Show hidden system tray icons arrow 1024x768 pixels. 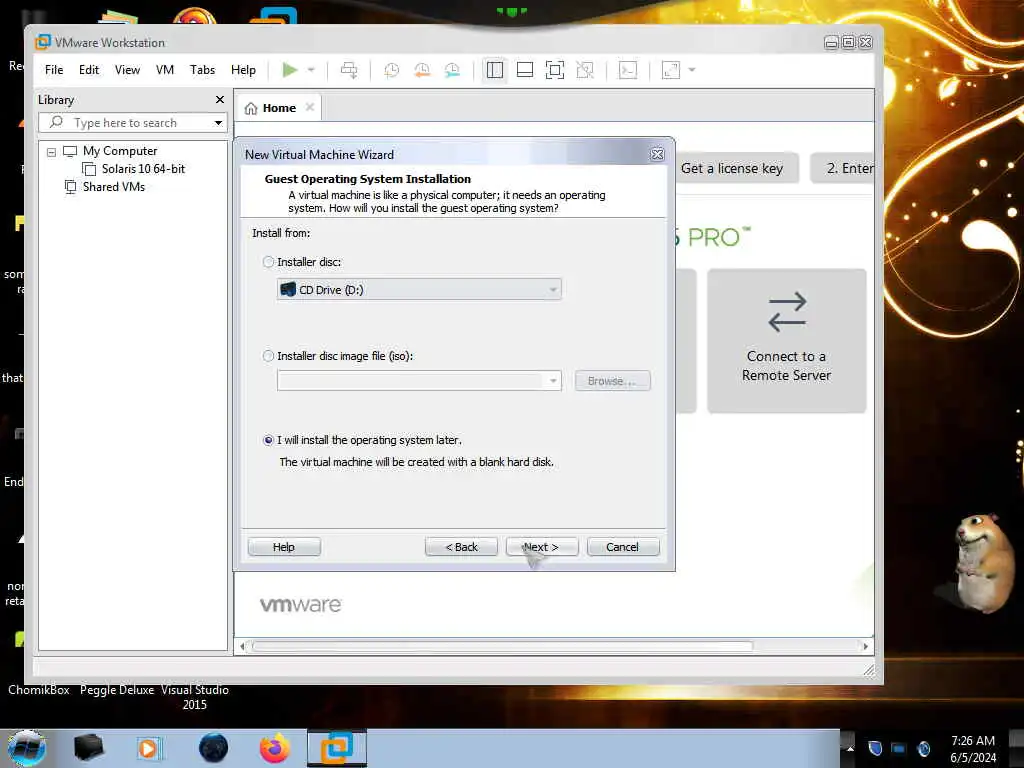point(850,748)
